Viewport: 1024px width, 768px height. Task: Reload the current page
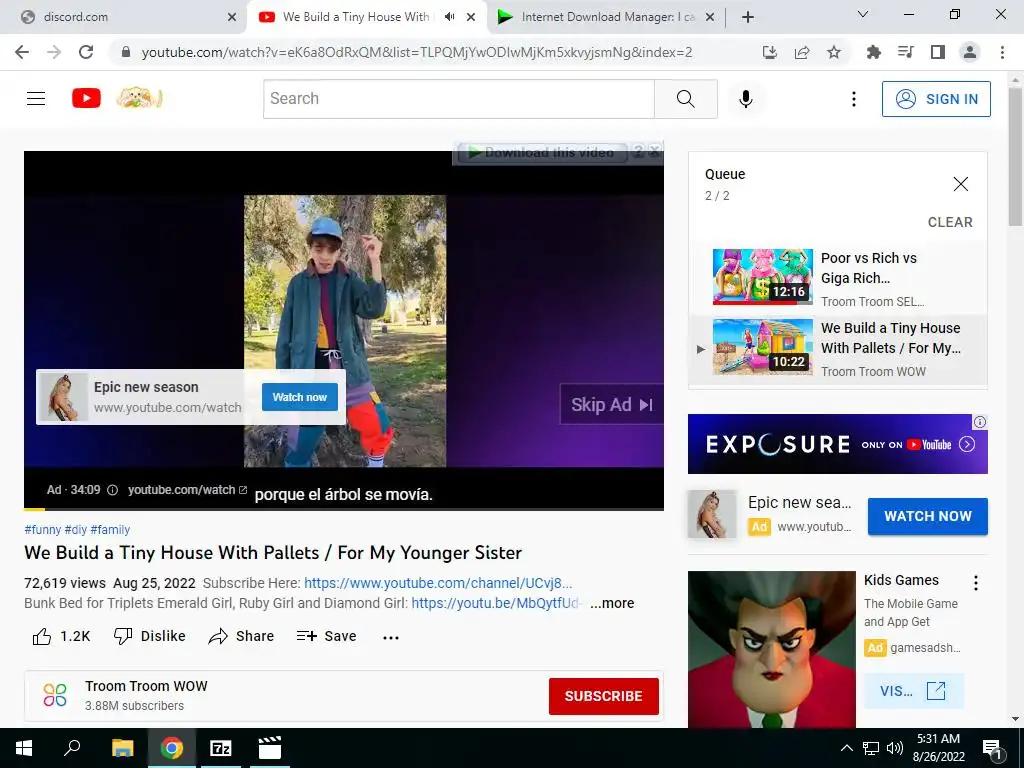(86, 52)
